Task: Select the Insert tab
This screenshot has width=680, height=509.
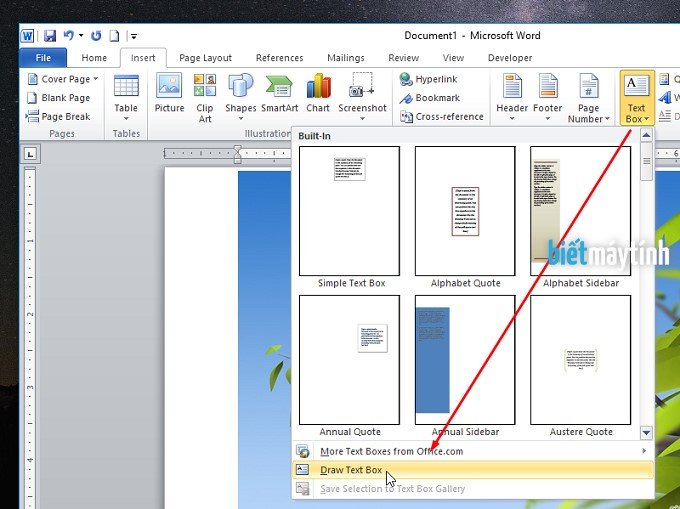Action: 143,58
